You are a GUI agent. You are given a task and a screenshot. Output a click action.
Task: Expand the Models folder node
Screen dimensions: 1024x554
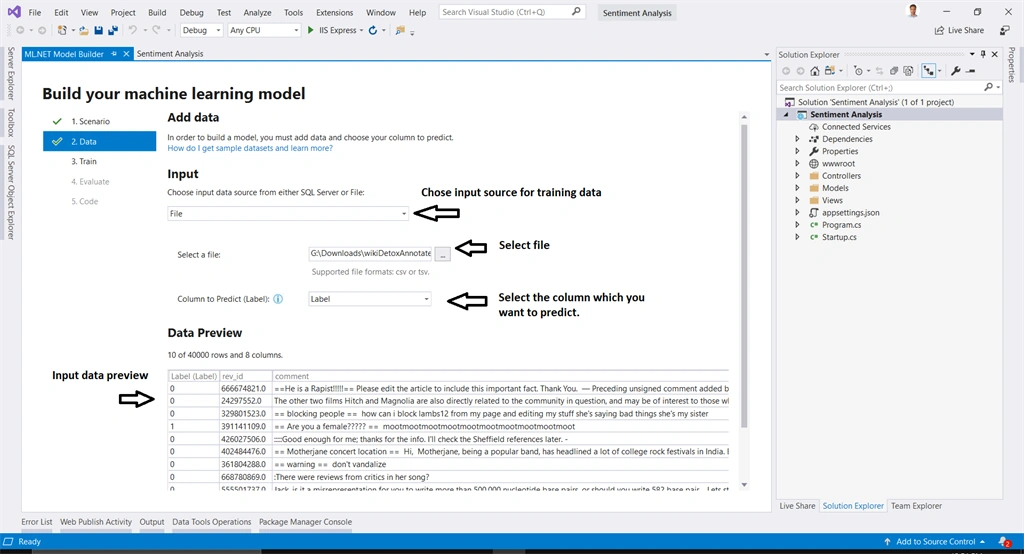pyautogui.click(x=797, y=188)
